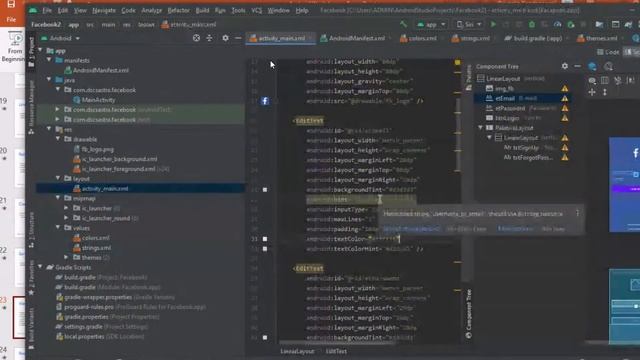Click warning icon next to etEmail
The height and width of the screenshot is (360, 640).
(x=564, y=98)
